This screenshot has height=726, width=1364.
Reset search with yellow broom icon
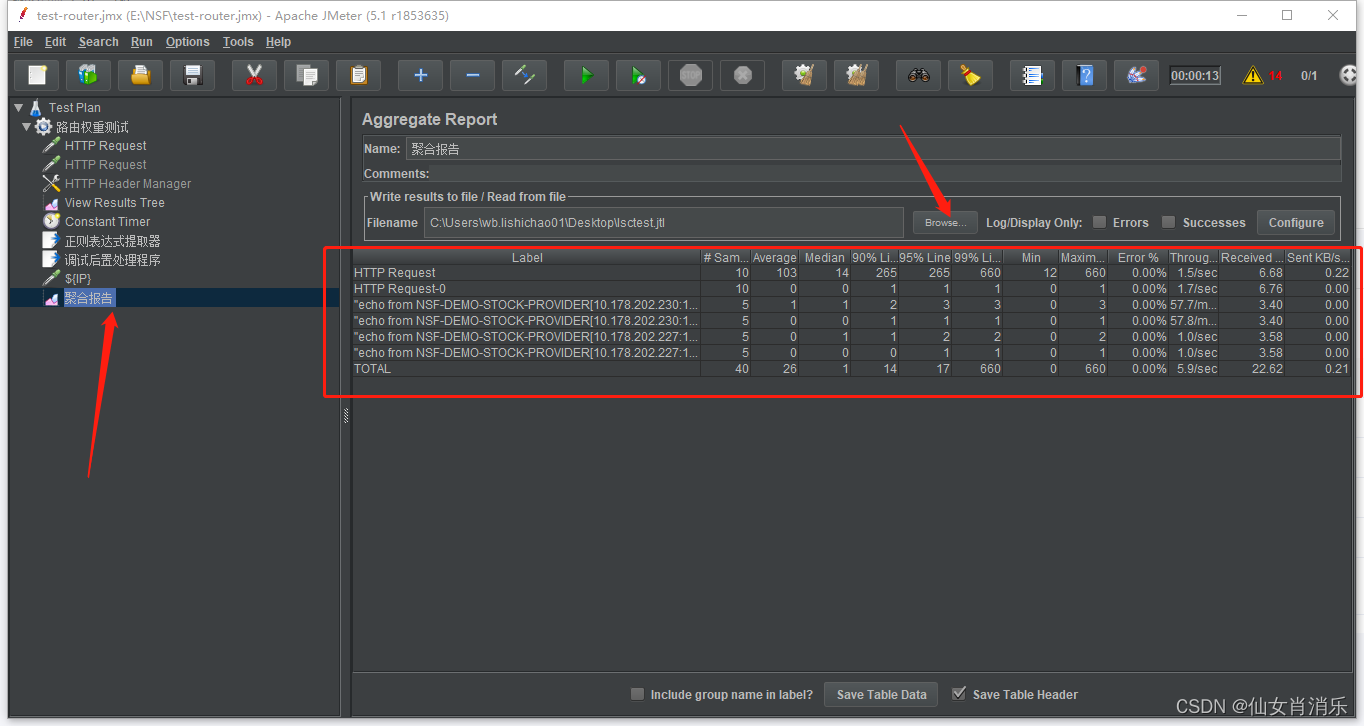[x=971, y=75]
